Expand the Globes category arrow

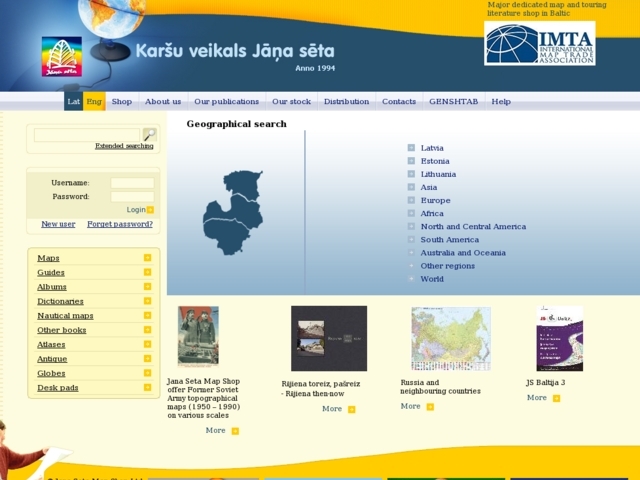point(147,373)
